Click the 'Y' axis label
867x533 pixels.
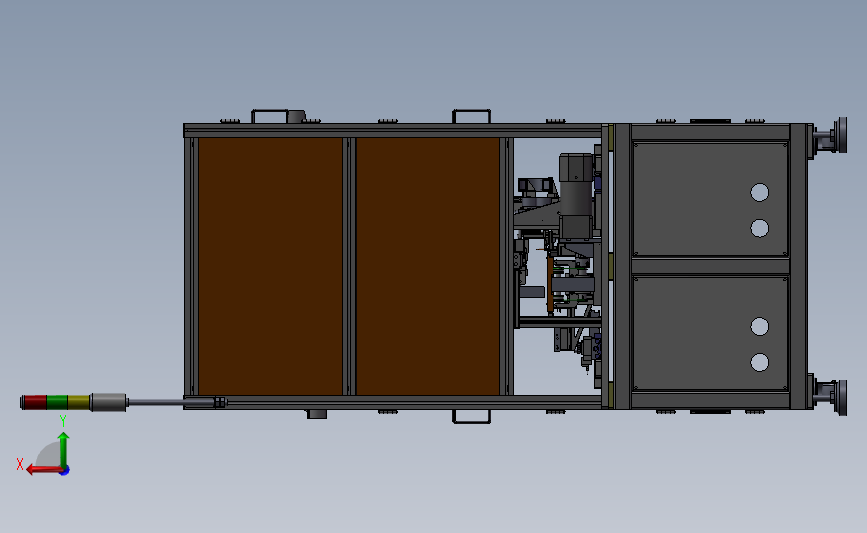click(x=63, y=422)
